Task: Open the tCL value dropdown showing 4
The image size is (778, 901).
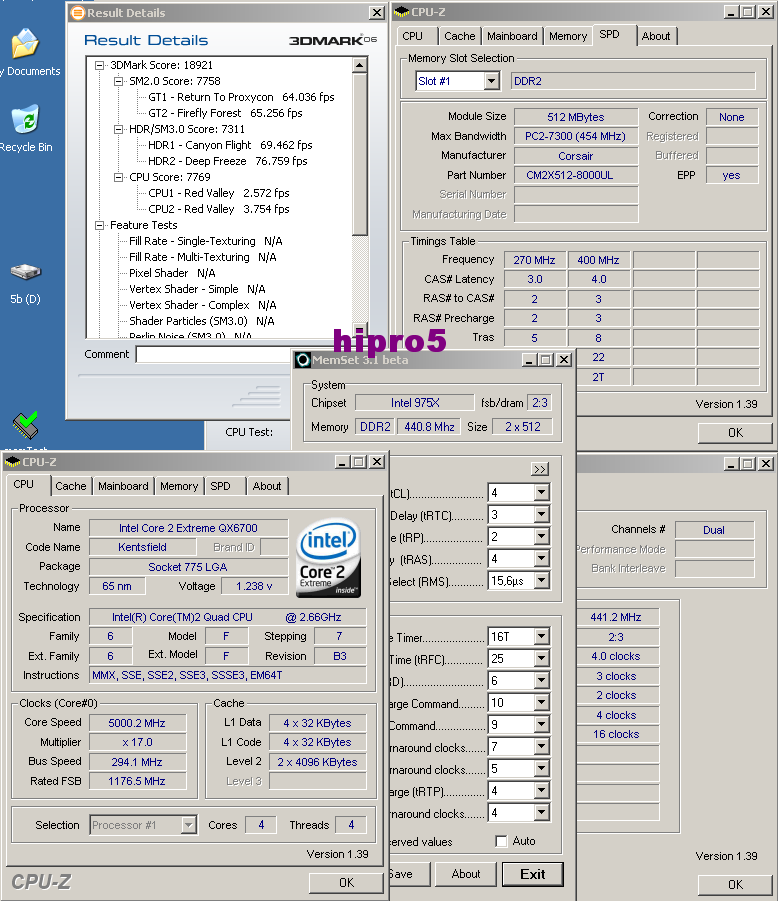Action: click(x=541, y=492)
